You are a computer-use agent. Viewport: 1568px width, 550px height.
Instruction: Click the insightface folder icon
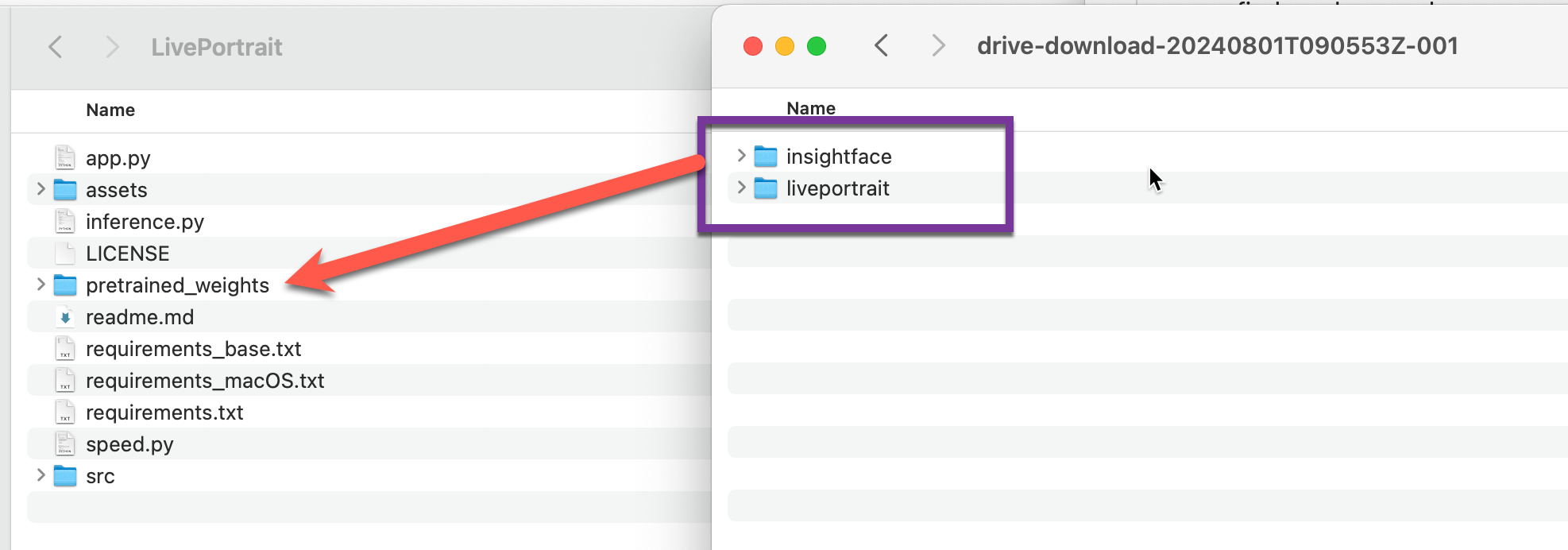click(x=766, y=156)
